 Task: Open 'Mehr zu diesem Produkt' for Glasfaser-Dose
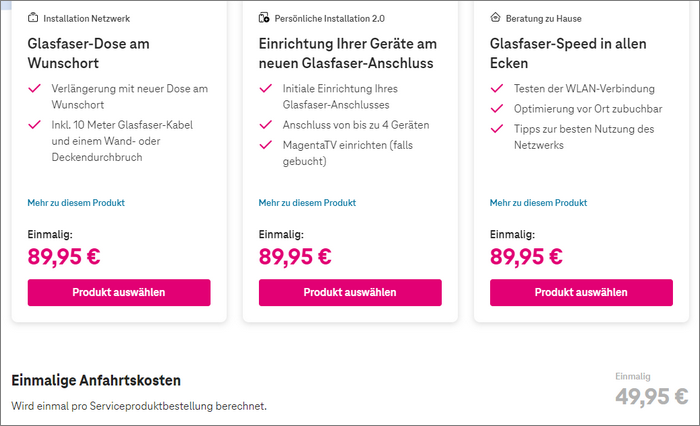[x=76, y=203]
